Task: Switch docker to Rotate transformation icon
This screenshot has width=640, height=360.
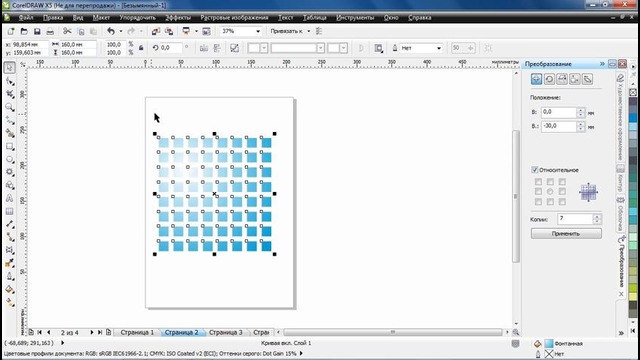Action: [549, 79]
